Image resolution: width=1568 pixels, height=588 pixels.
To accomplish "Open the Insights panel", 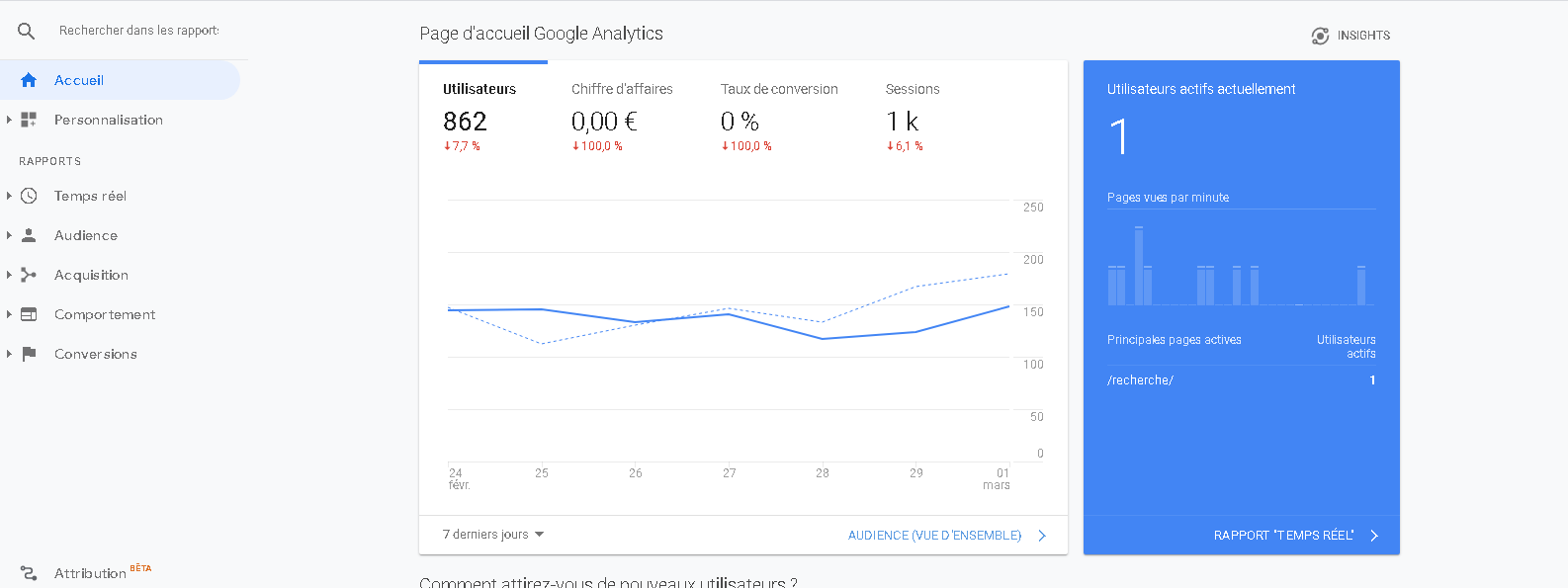I will tap(1350, 36).
